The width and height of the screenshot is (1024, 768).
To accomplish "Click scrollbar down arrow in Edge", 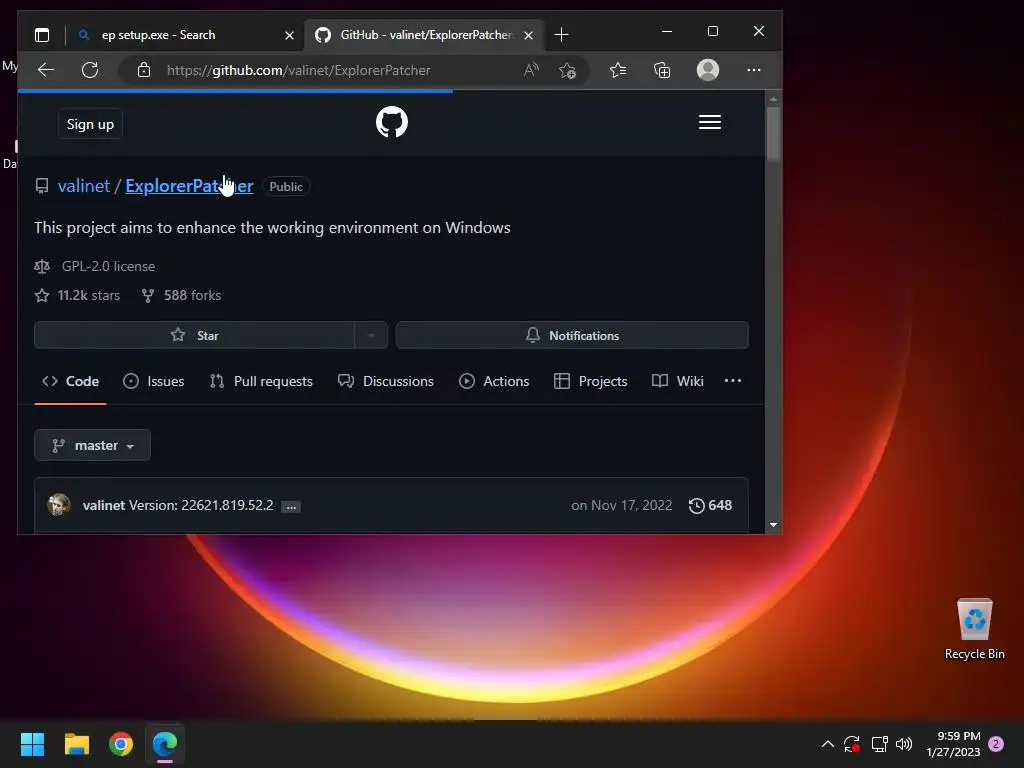I will pyautogui.click(x=773, y=524).
